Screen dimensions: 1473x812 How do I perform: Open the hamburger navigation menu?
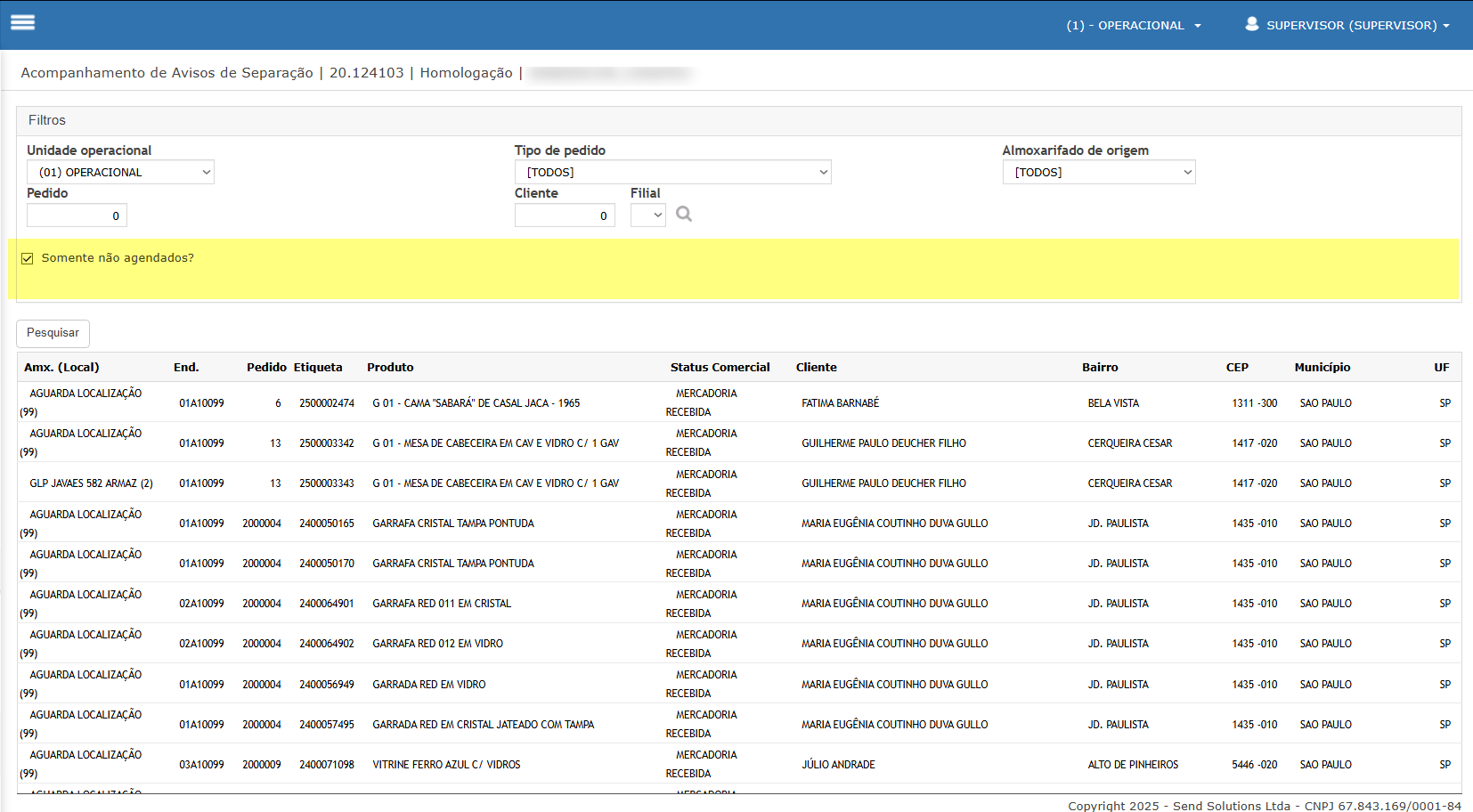pos(22,23)
